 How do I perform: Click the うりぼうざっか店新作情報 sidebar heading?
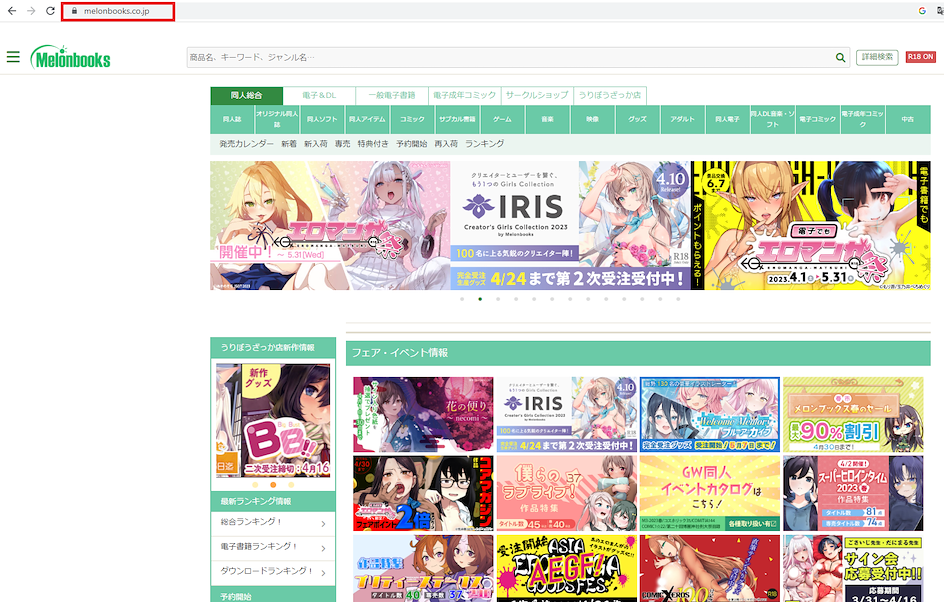click(267, 347)
